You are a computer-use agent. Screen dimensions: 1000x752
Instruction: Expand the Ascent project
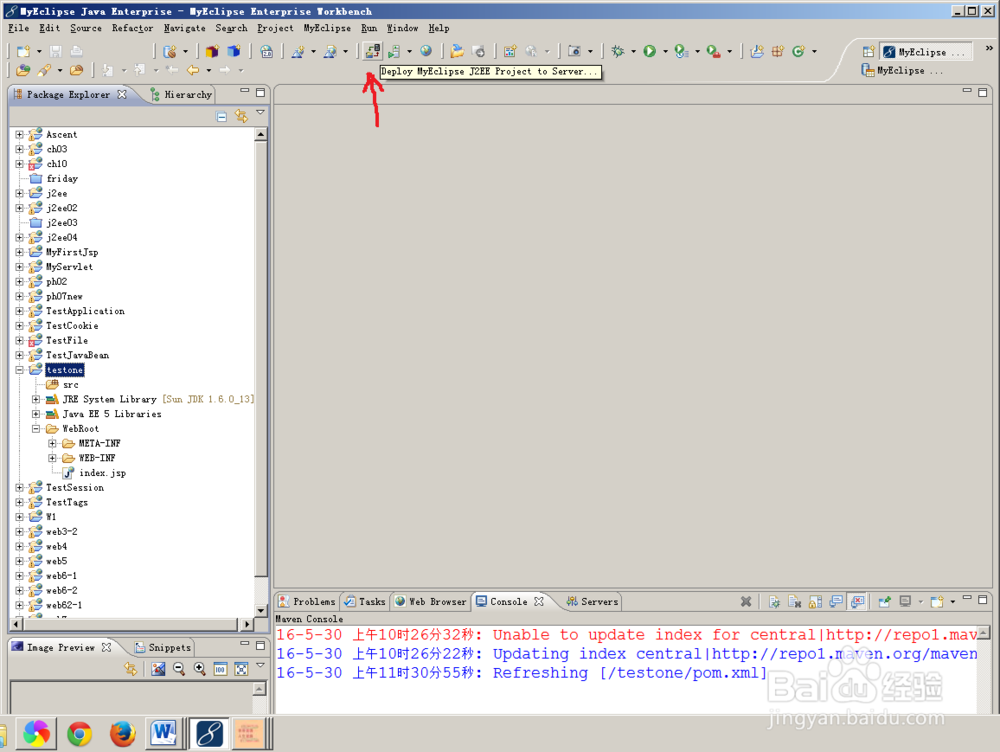[x=19, y=135]
